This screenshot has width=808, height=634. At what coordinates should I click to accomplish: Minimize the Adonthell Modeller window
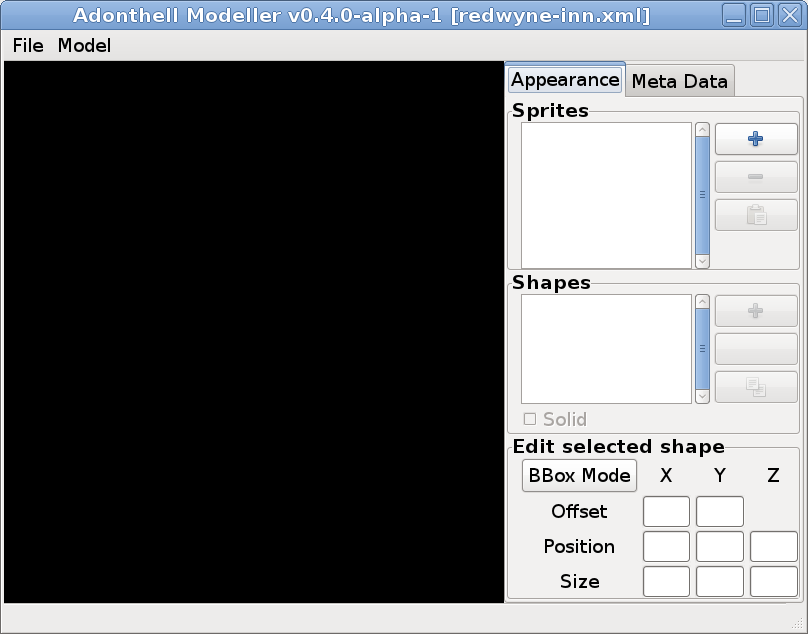[x=734, y=15]
